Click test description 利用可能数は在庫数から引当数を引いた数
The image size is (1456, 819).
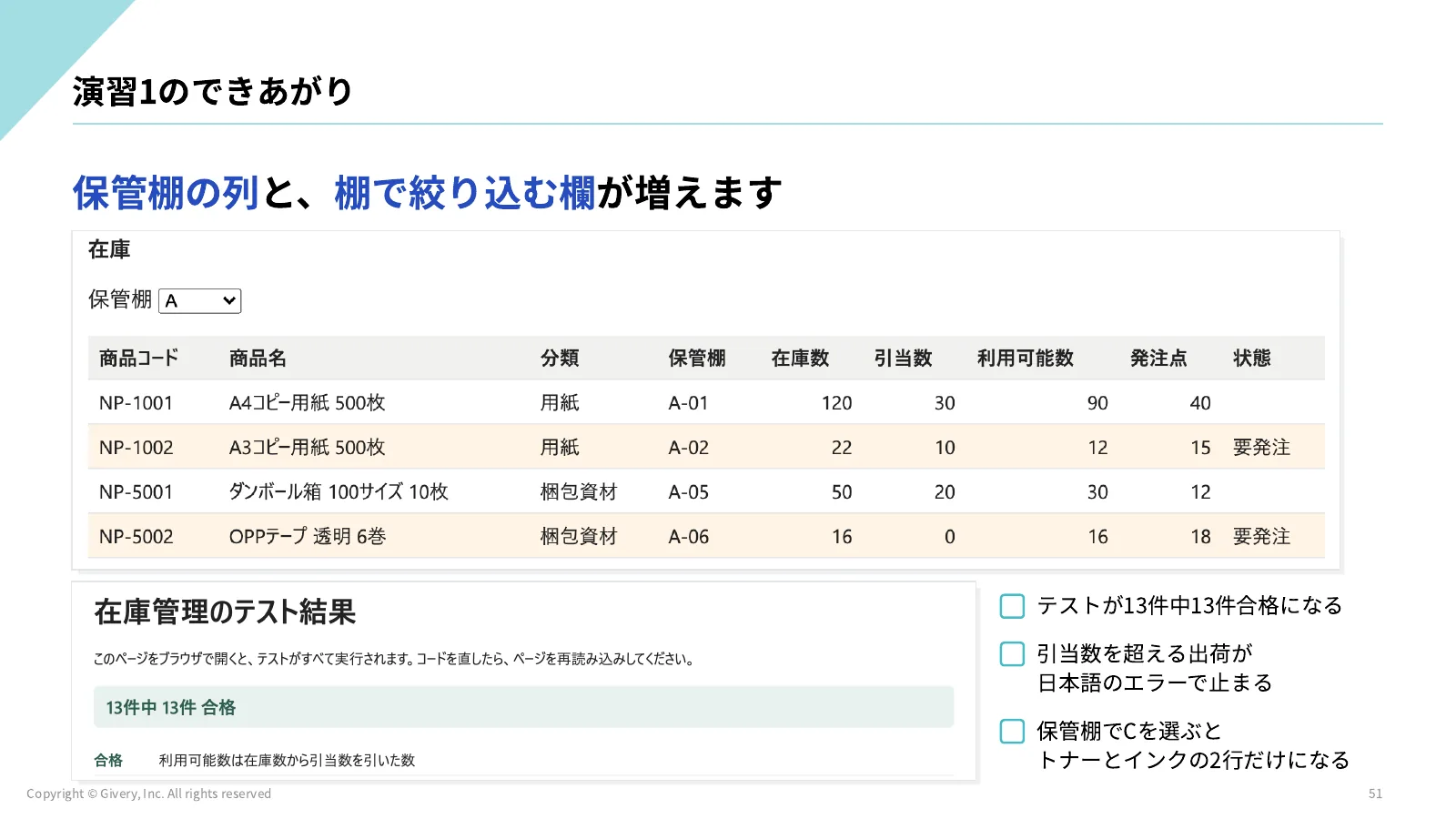(287, 760)
